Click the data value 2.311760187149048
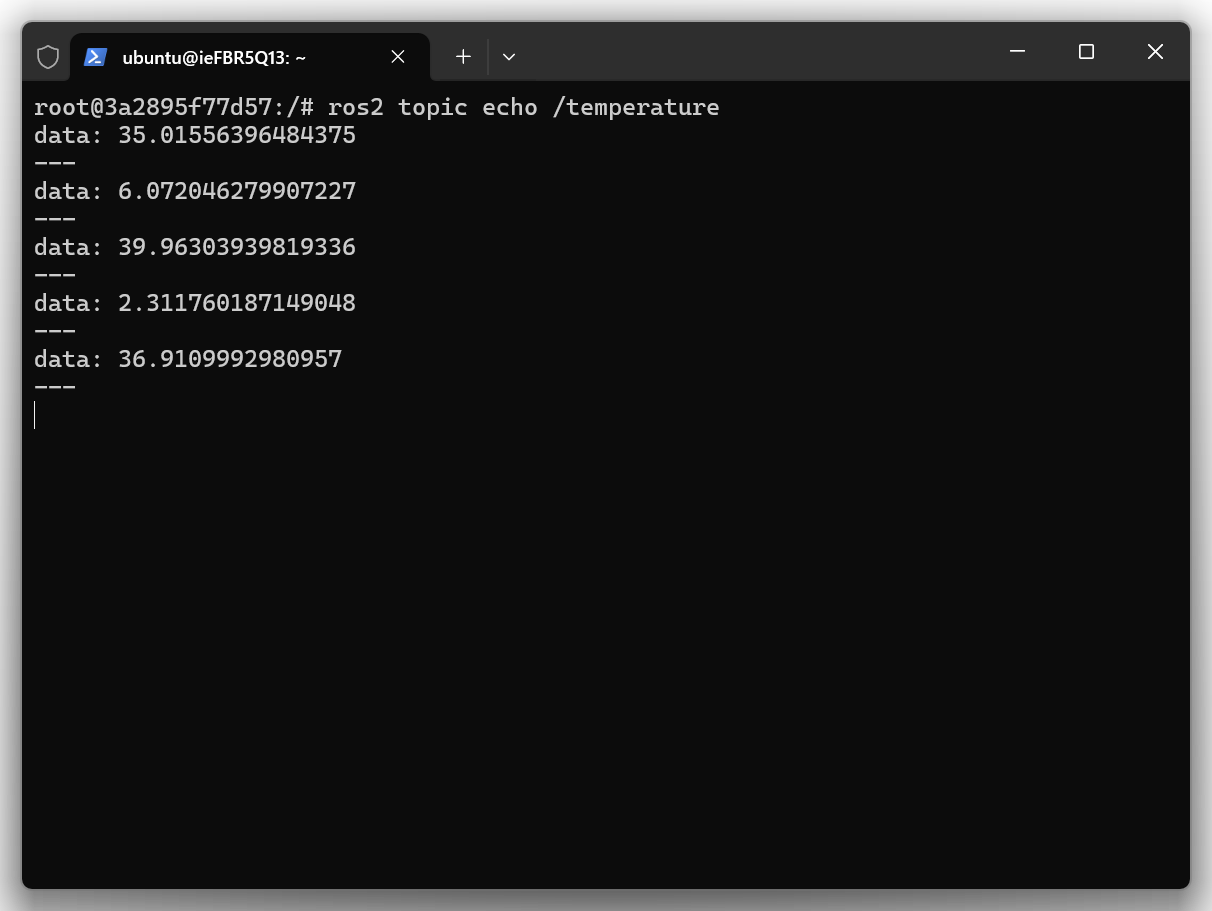 [237, 303]
